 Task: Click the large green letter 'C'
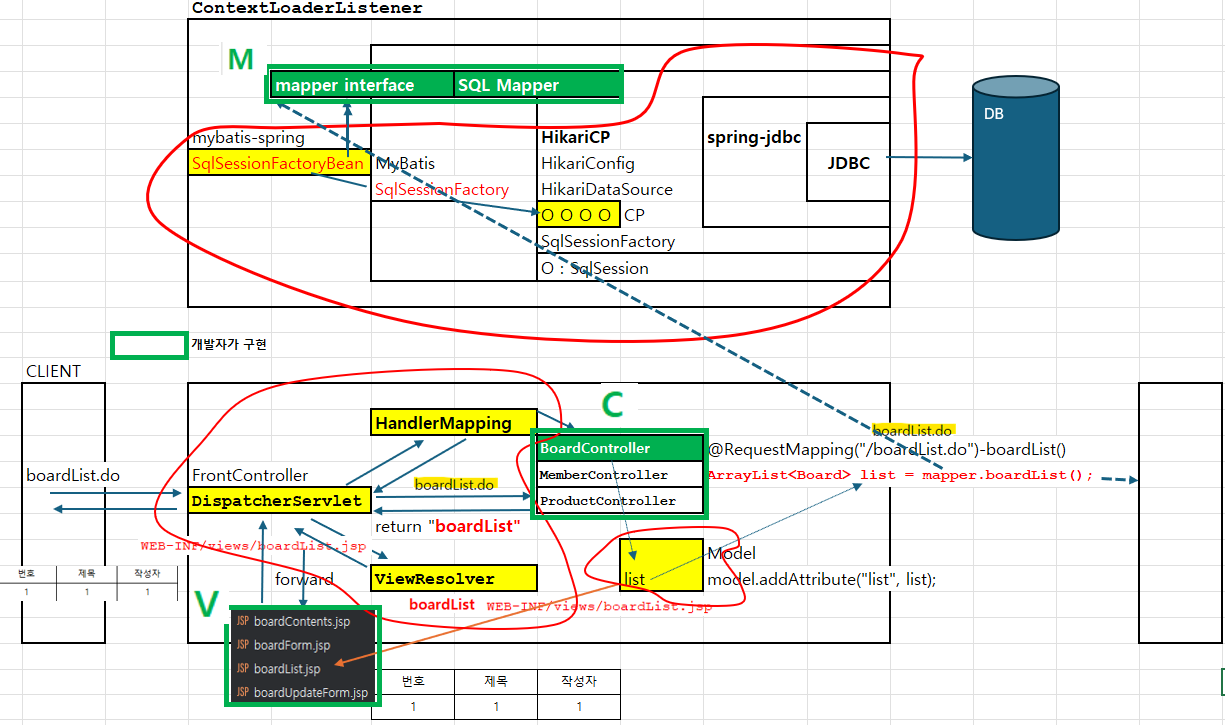click(x=612, y=405)
